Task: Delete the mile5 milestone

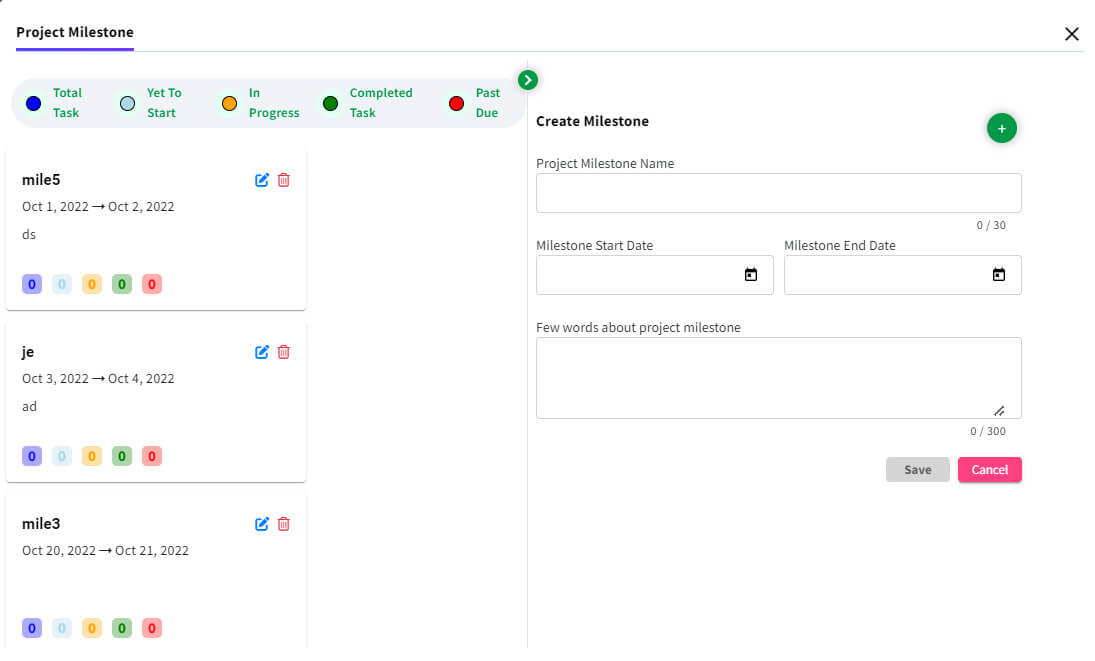Action: [284, 180]
